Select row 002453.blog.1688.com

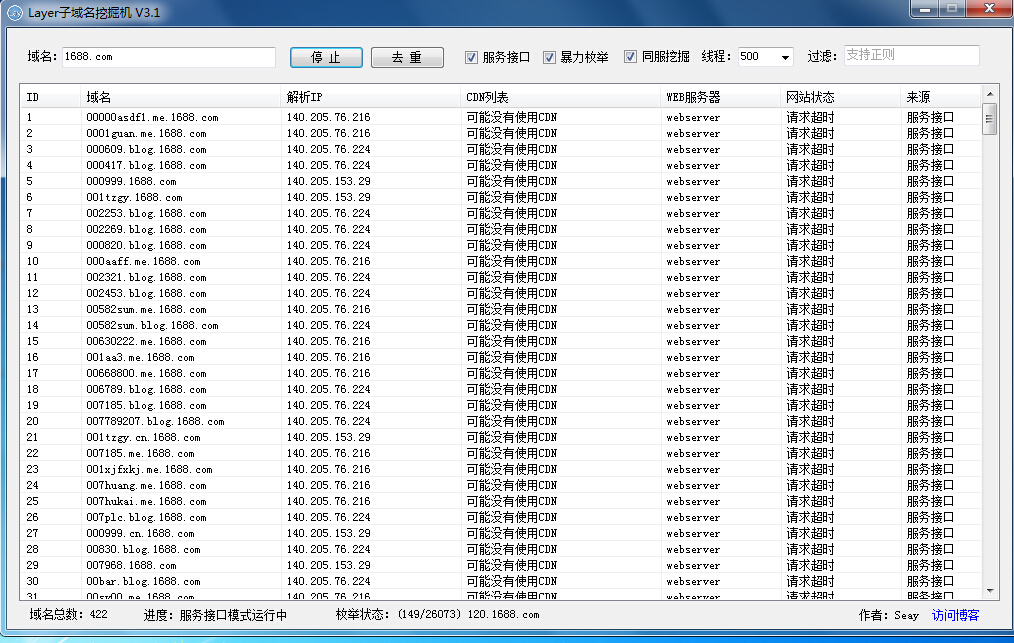click(x=501, y=293)
